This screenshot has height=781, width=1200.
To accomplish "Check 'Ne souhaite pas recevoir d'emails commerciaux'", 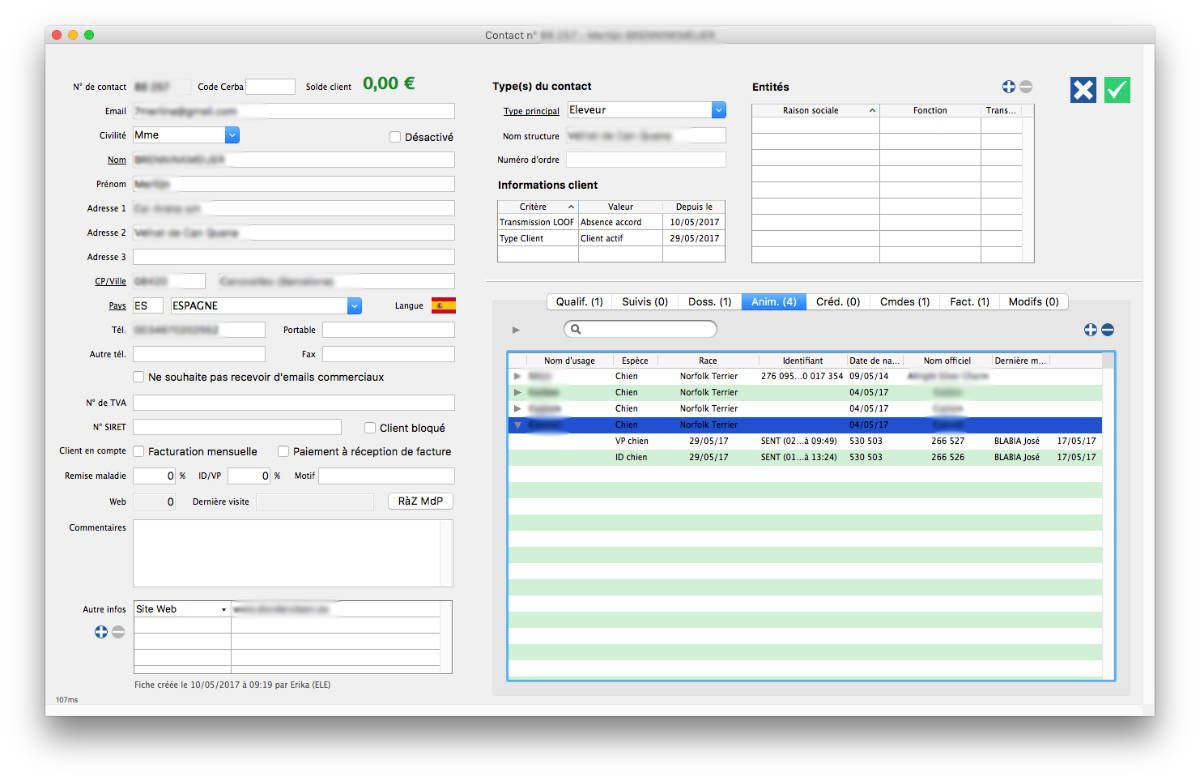I will [139, 377].
